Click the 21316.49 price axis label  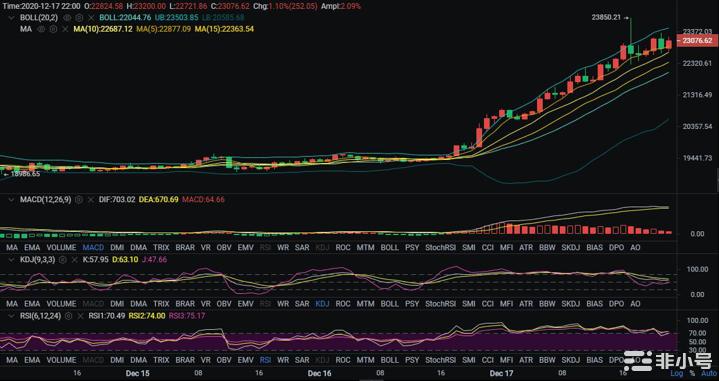click(697, 95)
